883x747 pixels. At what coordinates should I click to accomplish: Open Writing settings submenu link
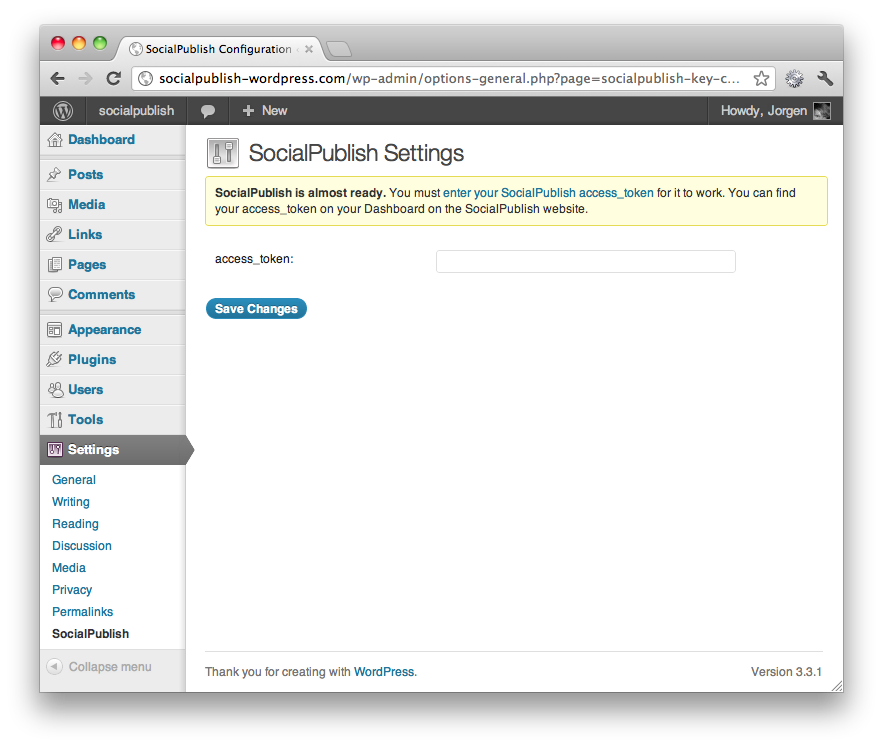pos(71,502)
